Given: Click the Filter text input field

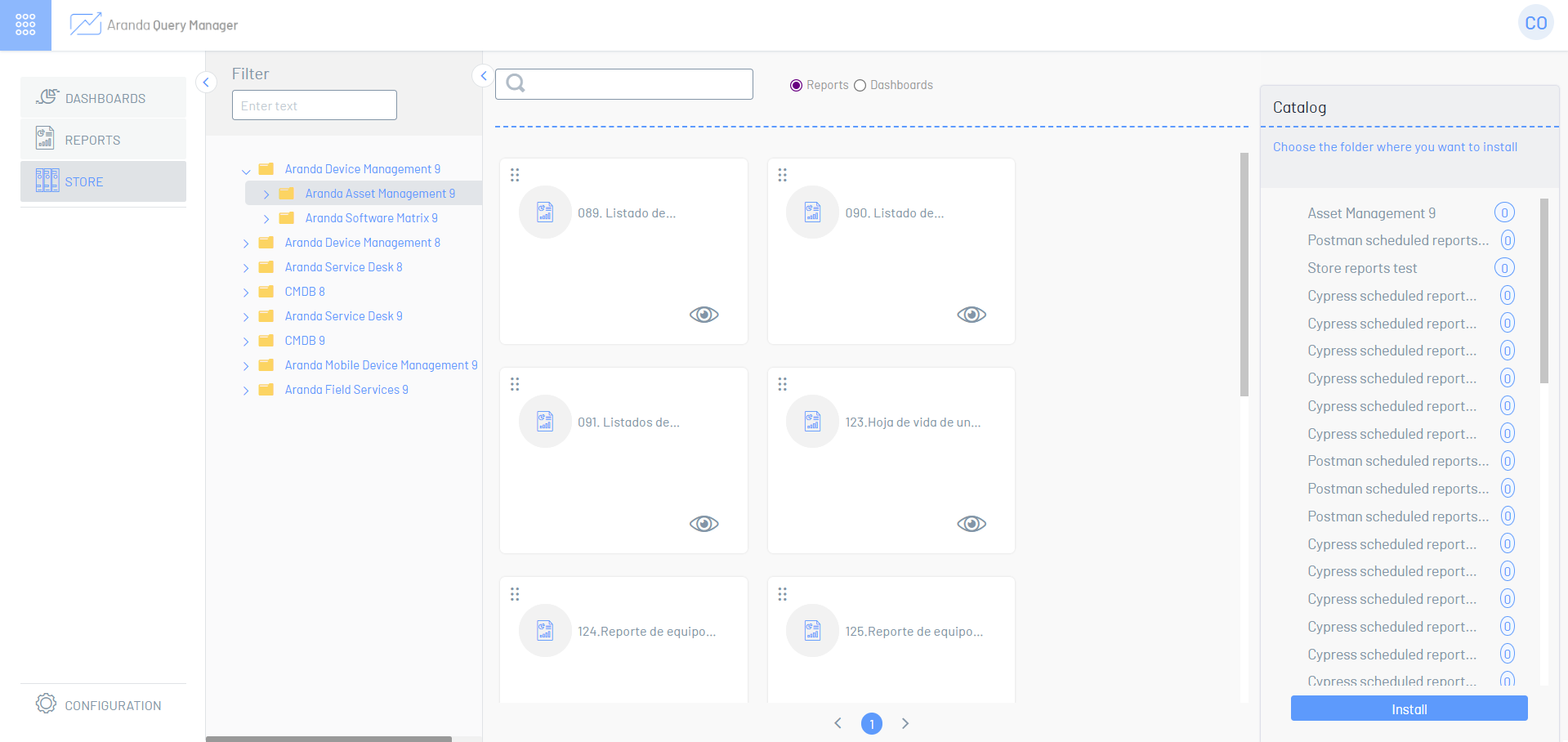Looking at the screenshot, I should 314,105.
